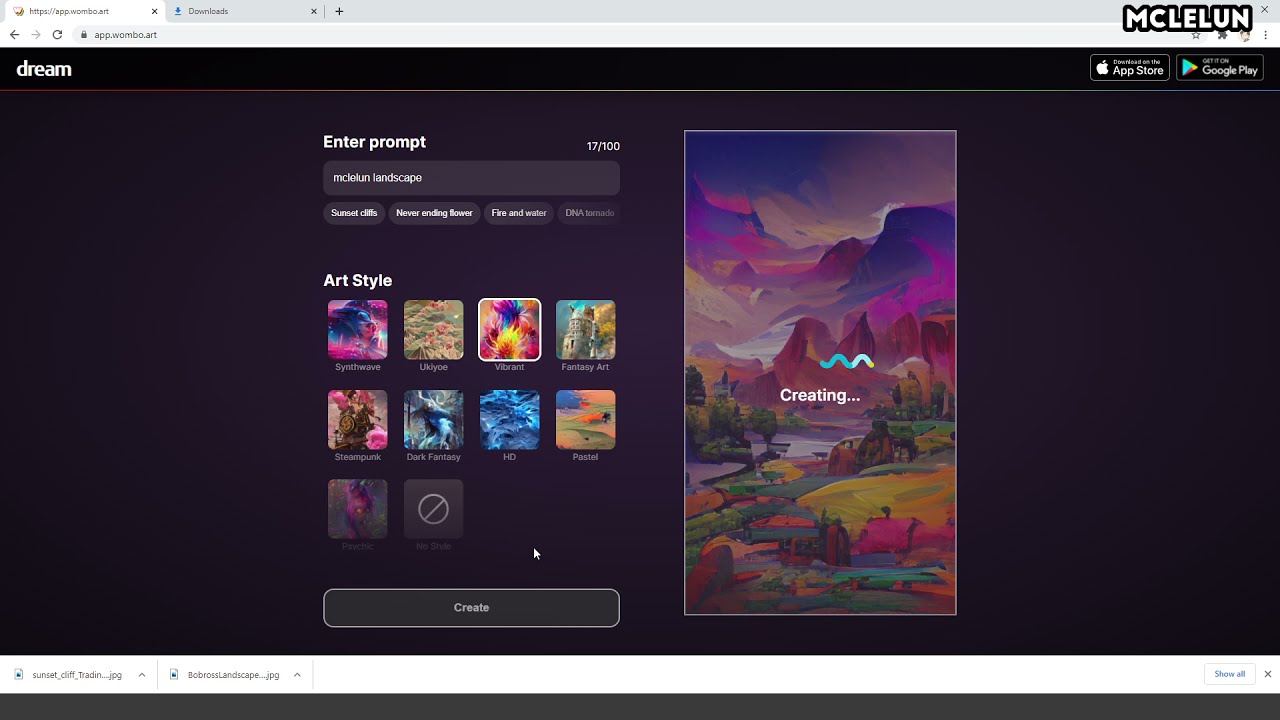
Task: Open the Google Play download badge
Action: pos(1220,68)
